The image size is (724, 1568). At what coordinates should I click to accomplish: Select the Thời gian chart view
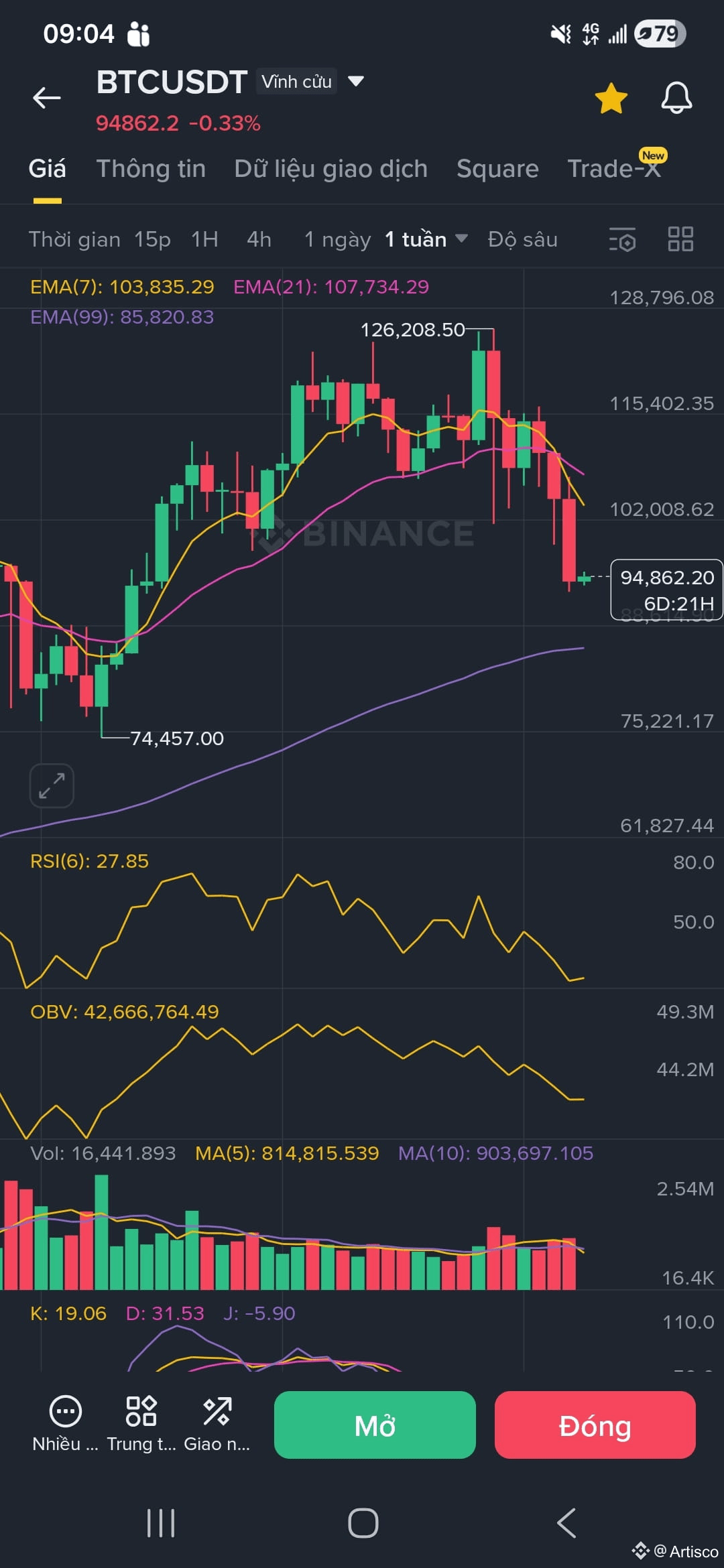point(74,239)
